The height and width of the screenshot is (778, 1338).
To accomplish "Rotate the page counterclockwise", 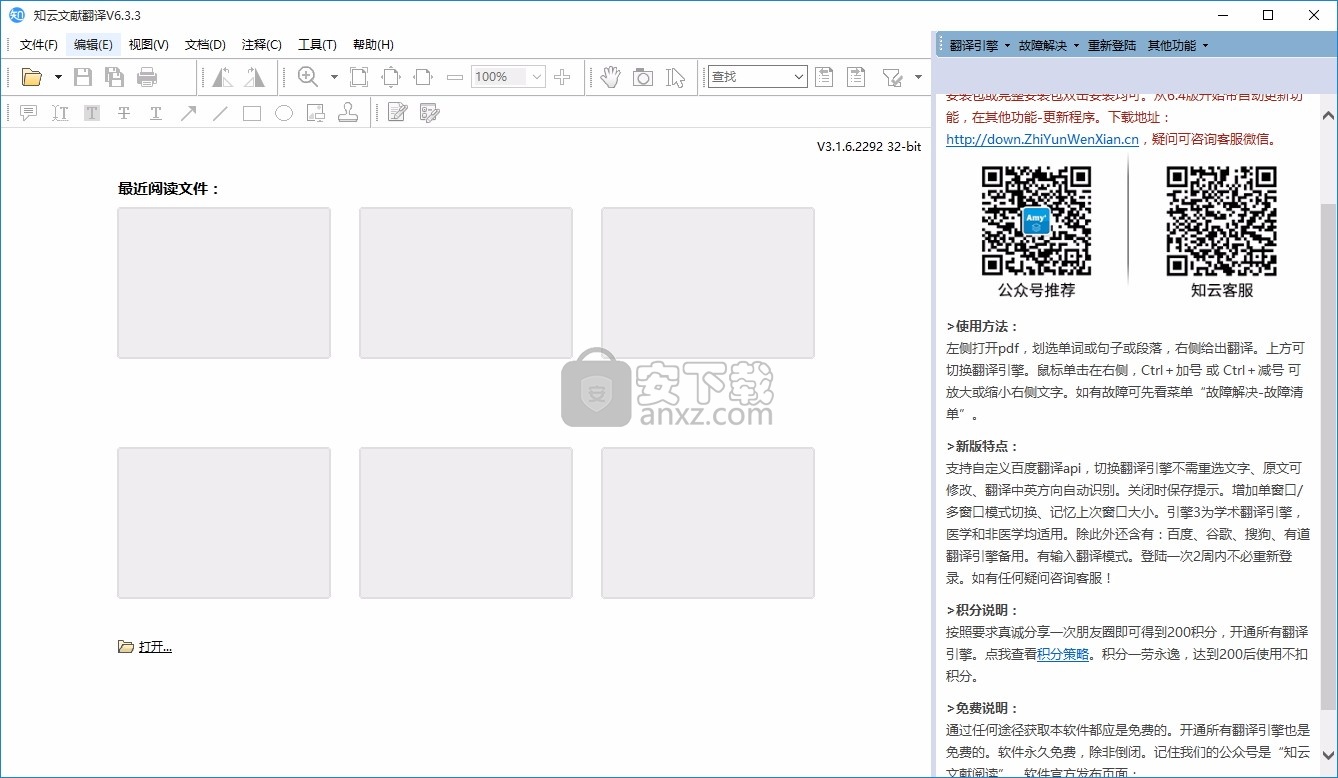I will pos(222,77).
